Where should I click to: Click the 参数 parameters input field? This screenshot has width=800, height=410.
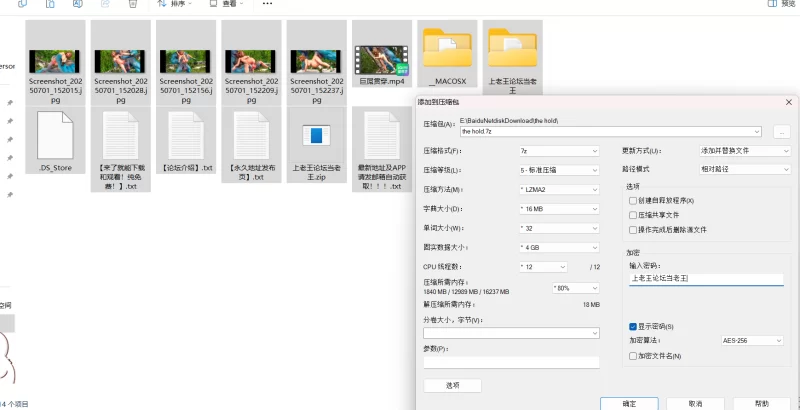pyautogui.click(x=511, y=363)
